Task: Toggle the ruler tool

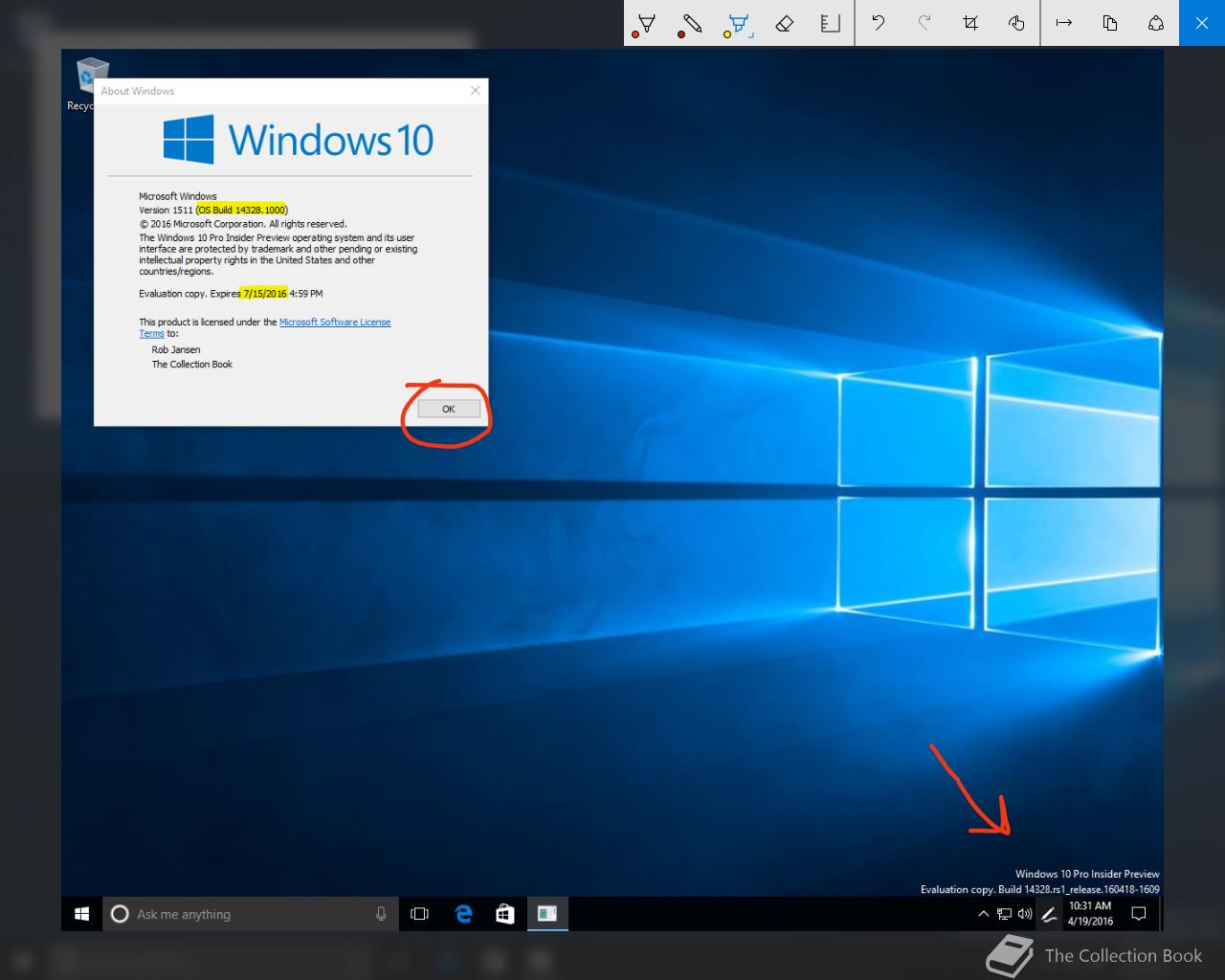Action: click(830, 23)
